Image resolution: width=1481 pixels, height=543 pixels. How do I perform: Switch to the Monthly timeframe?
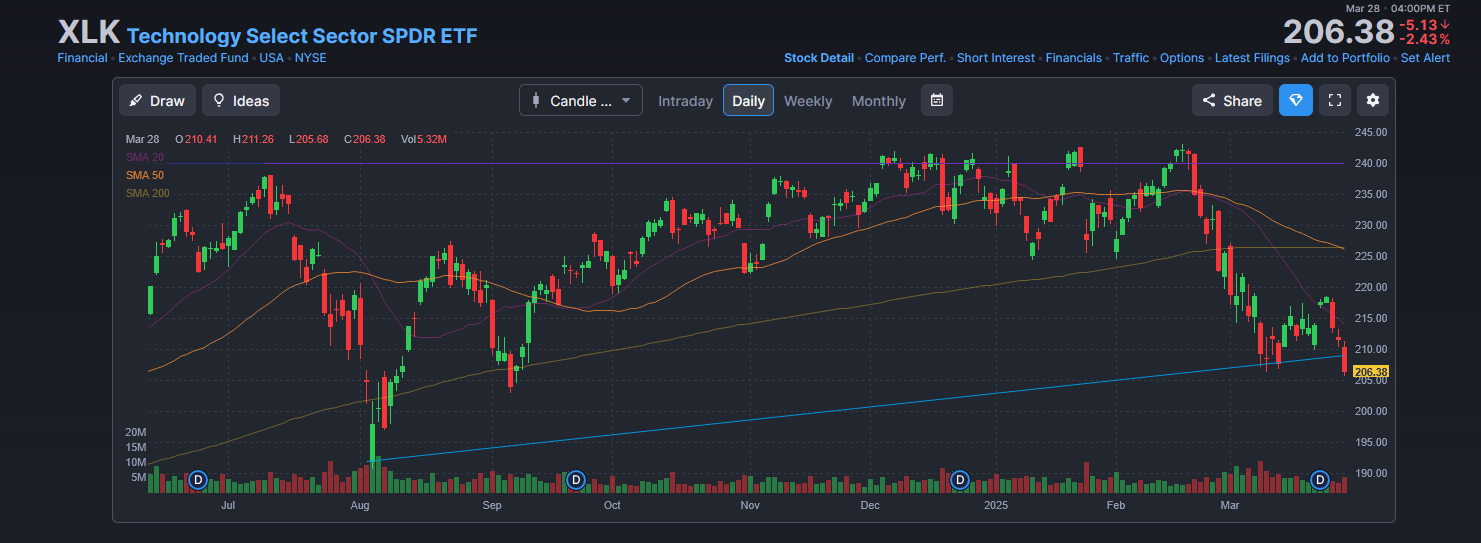pos(879,101)
